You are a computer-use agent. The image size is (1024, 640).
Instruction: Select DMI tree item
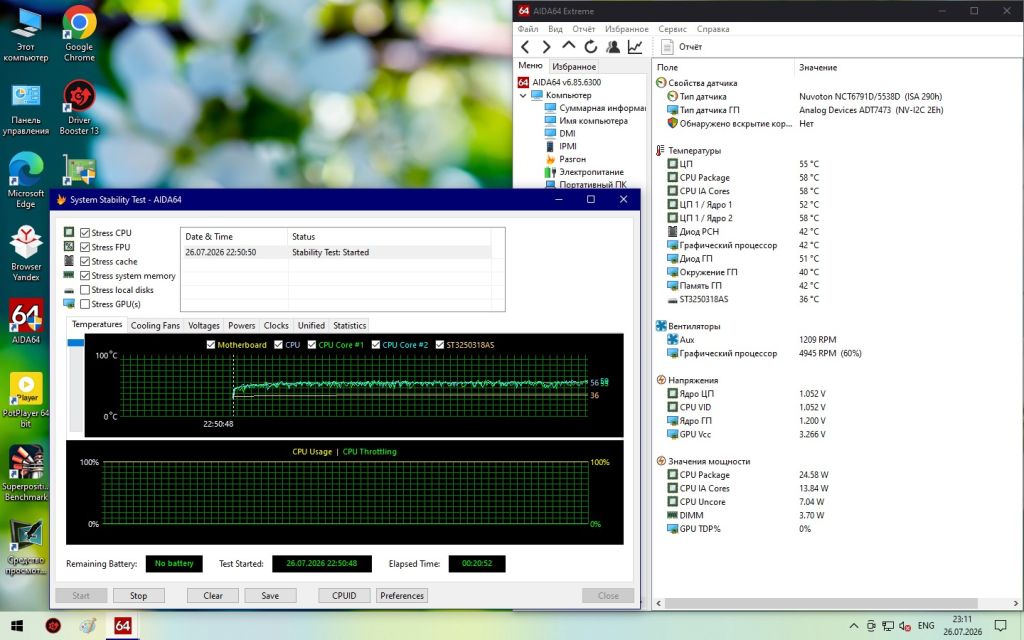[x=560, y=133]
